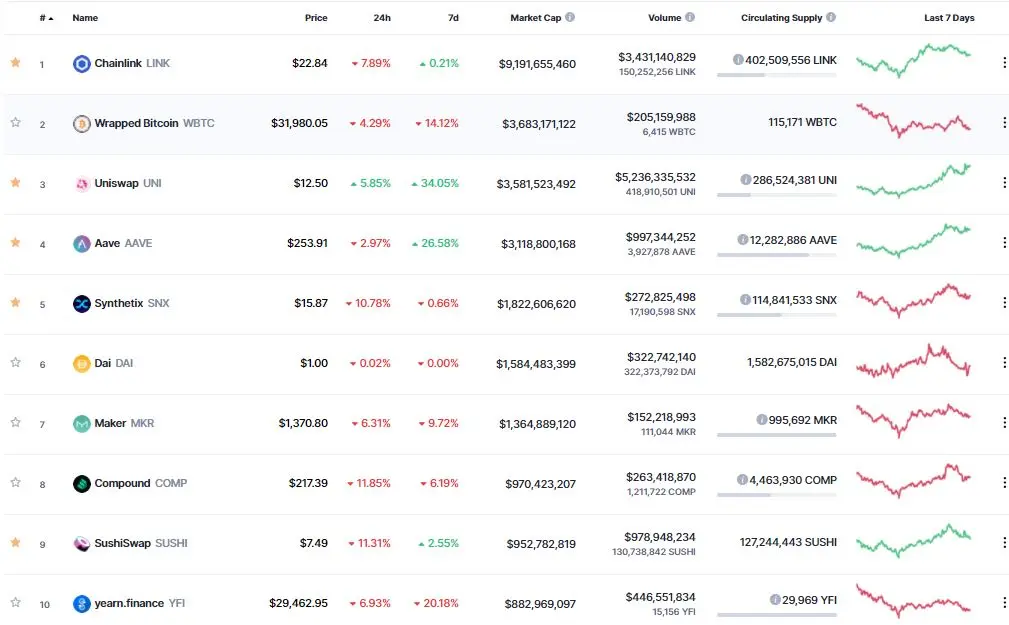
Task: Click the Synthetix coin logo
Action: tap(82, 303)
